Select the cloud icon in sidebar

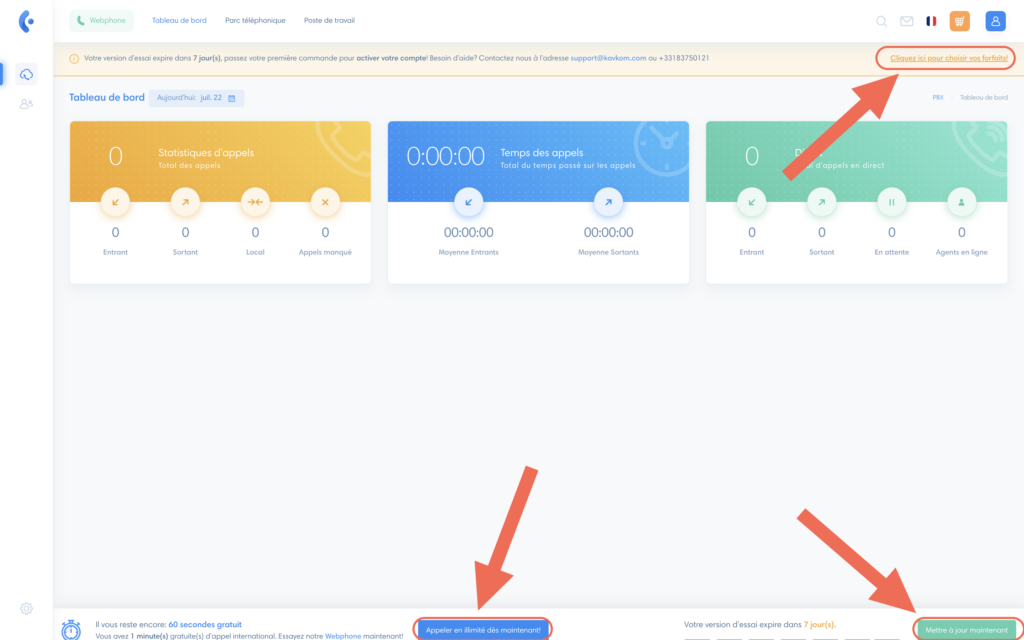[x=26, y=74]
